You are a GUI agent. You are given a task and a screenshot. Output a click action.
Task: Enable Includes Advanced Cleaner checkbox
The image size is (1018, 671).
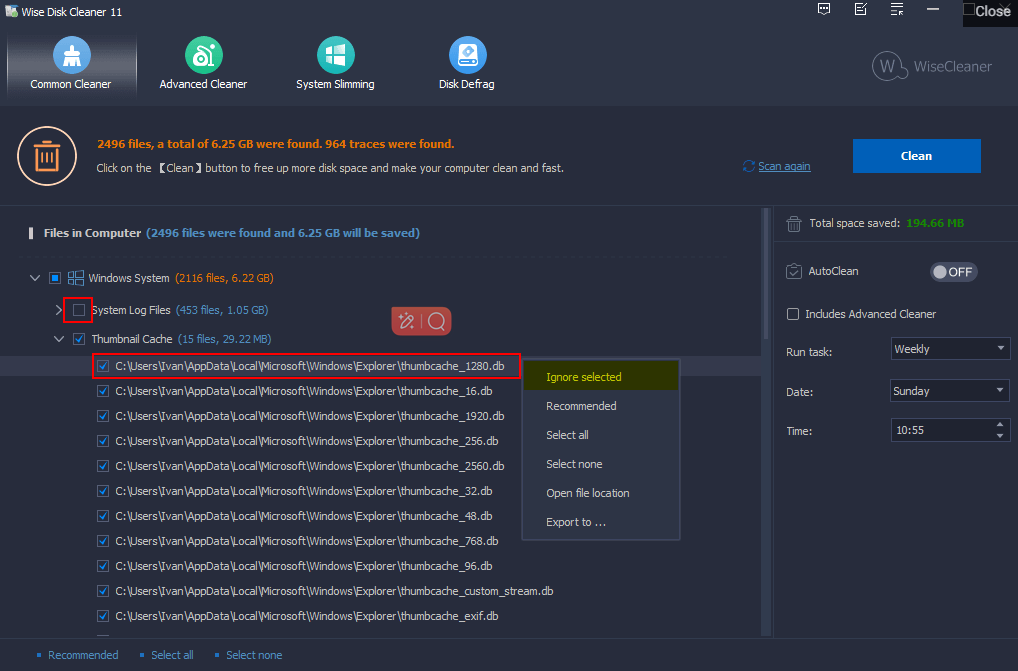click(793, 314)
